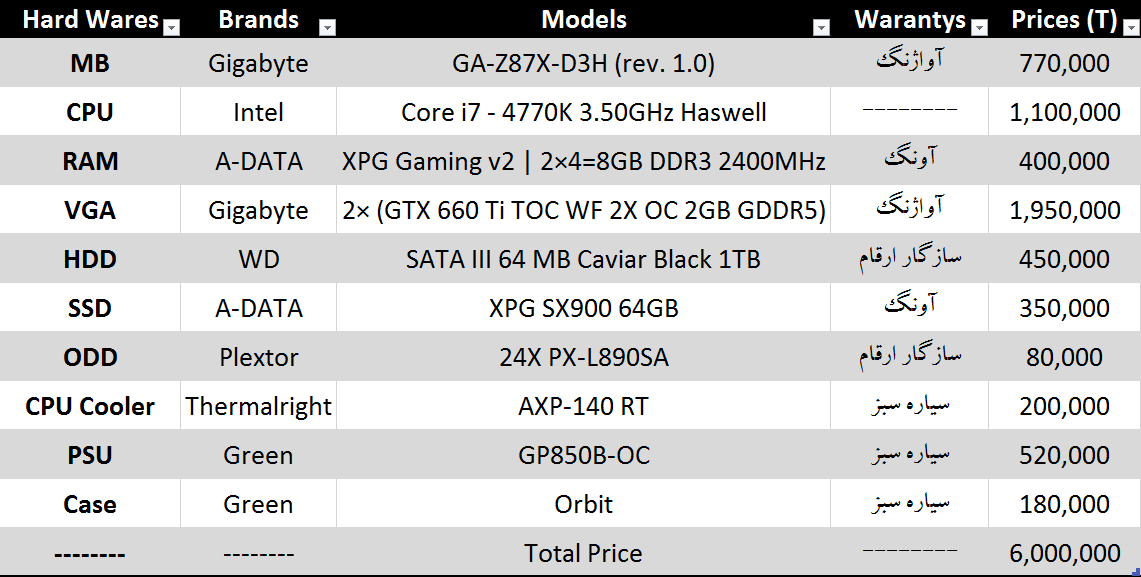The height and width of the screenshot is (577, 1141).
Task: Expand the Models column filter arrow
Action: pyautogui.click(x=821, y=28)
